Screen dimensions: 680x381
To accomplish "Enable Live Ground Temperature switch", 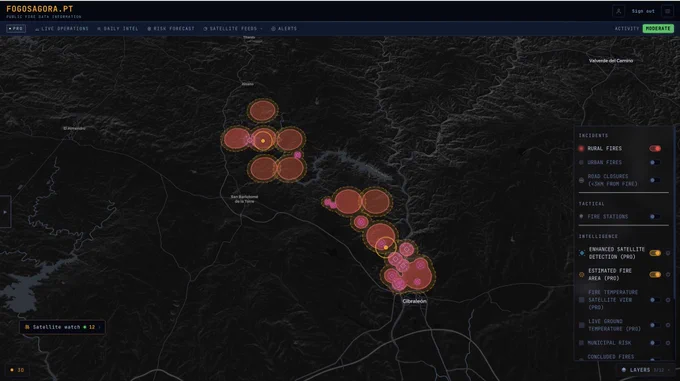I will (x=655, y=325).
